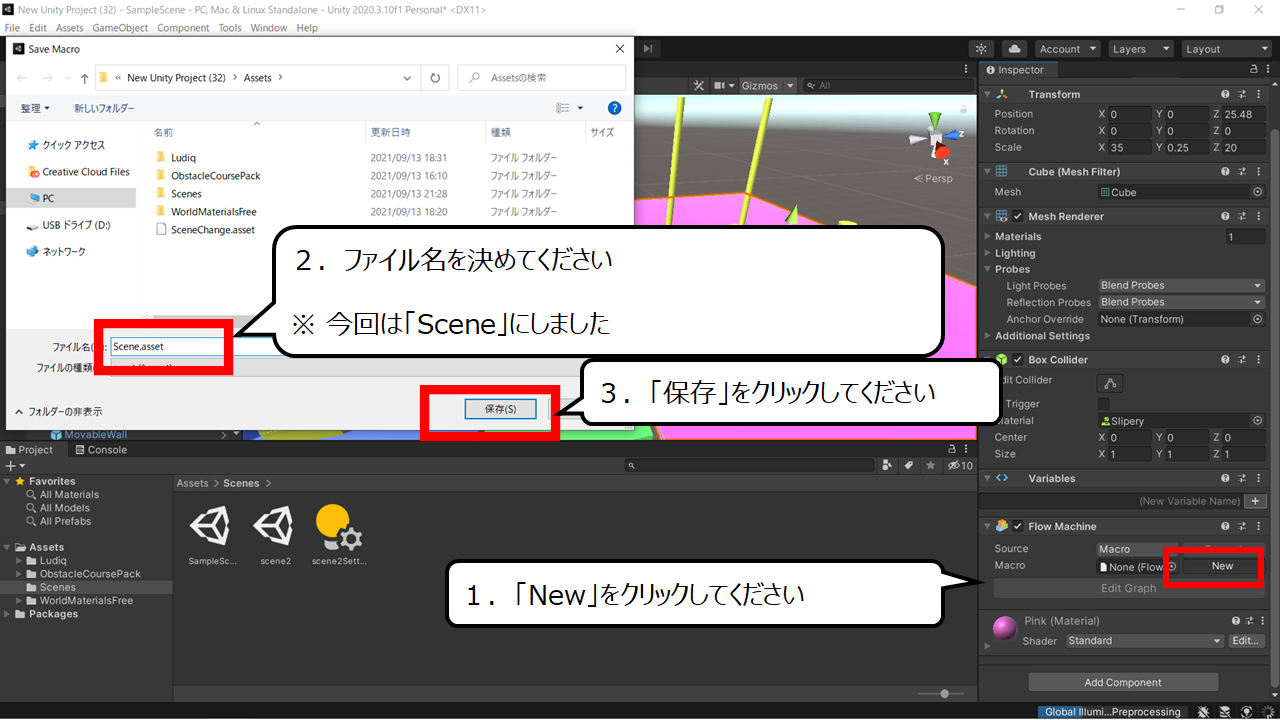
Task: Toggle Persp projection label in Scene view
Action: point(934,178)
